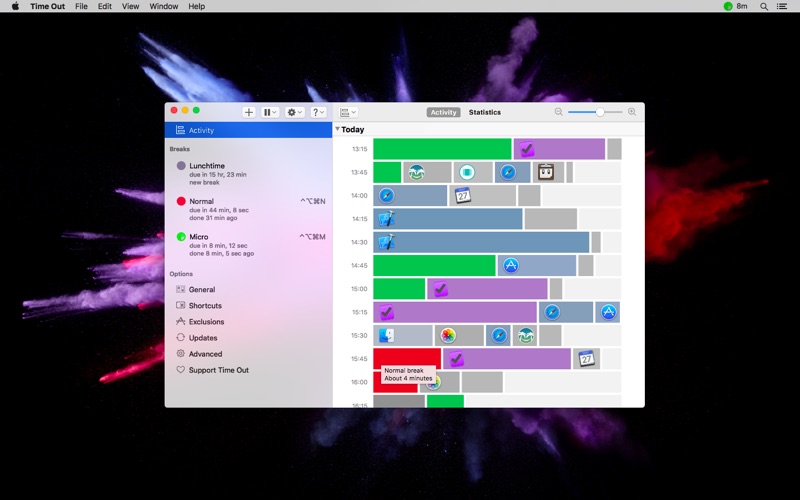Open the gear actions dropdown
This screenshot has width=800, height=500.
294,112
